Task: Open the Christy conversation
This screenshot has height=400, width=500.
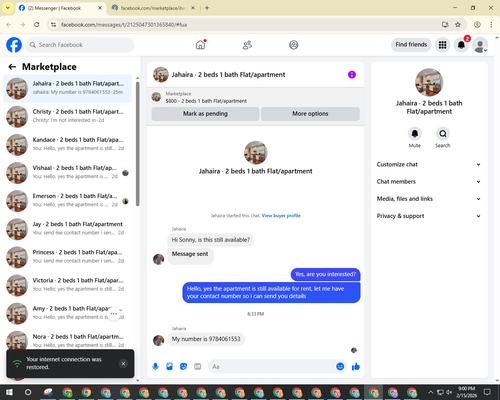Action: coord(68,116)
